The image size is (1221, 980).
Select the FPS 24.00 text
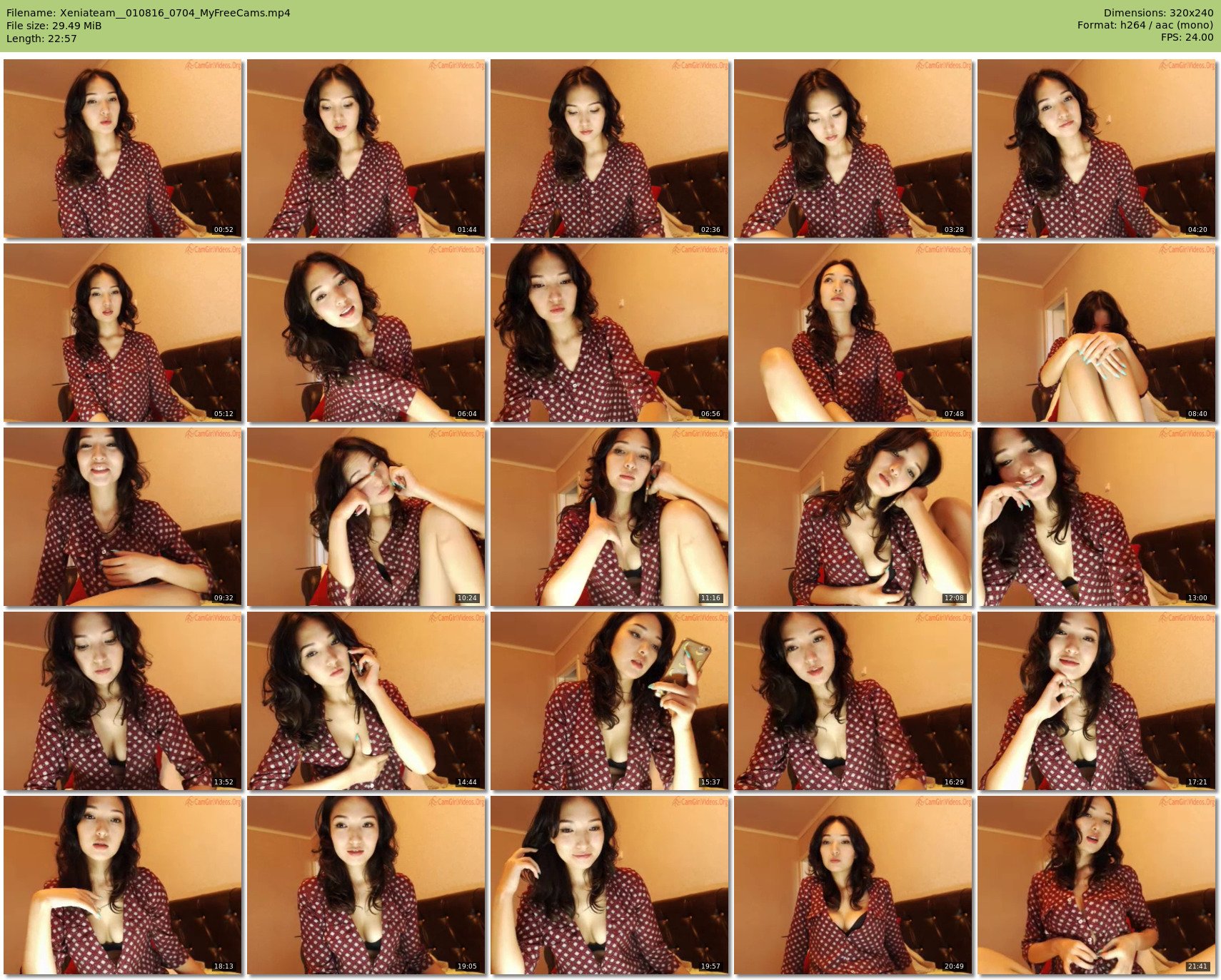point(1187,37)
